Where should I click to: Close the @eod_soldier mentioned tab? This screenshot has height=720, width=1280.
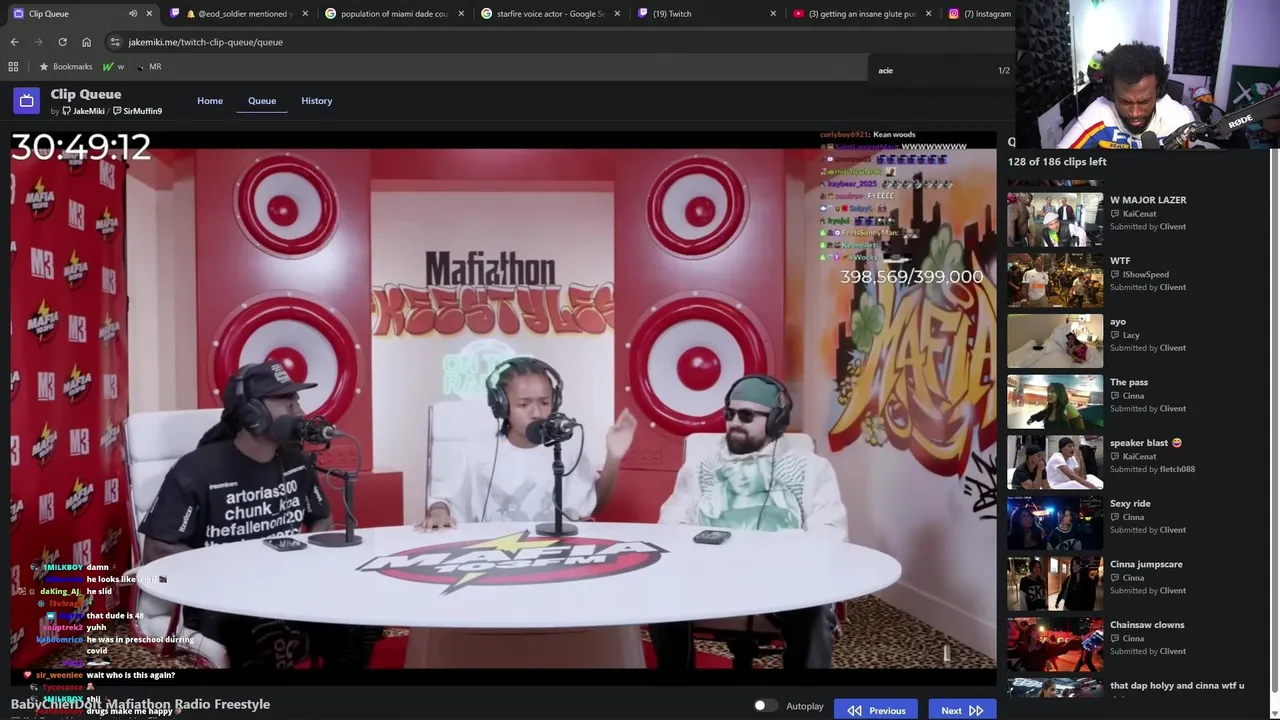tap(305, 14)
